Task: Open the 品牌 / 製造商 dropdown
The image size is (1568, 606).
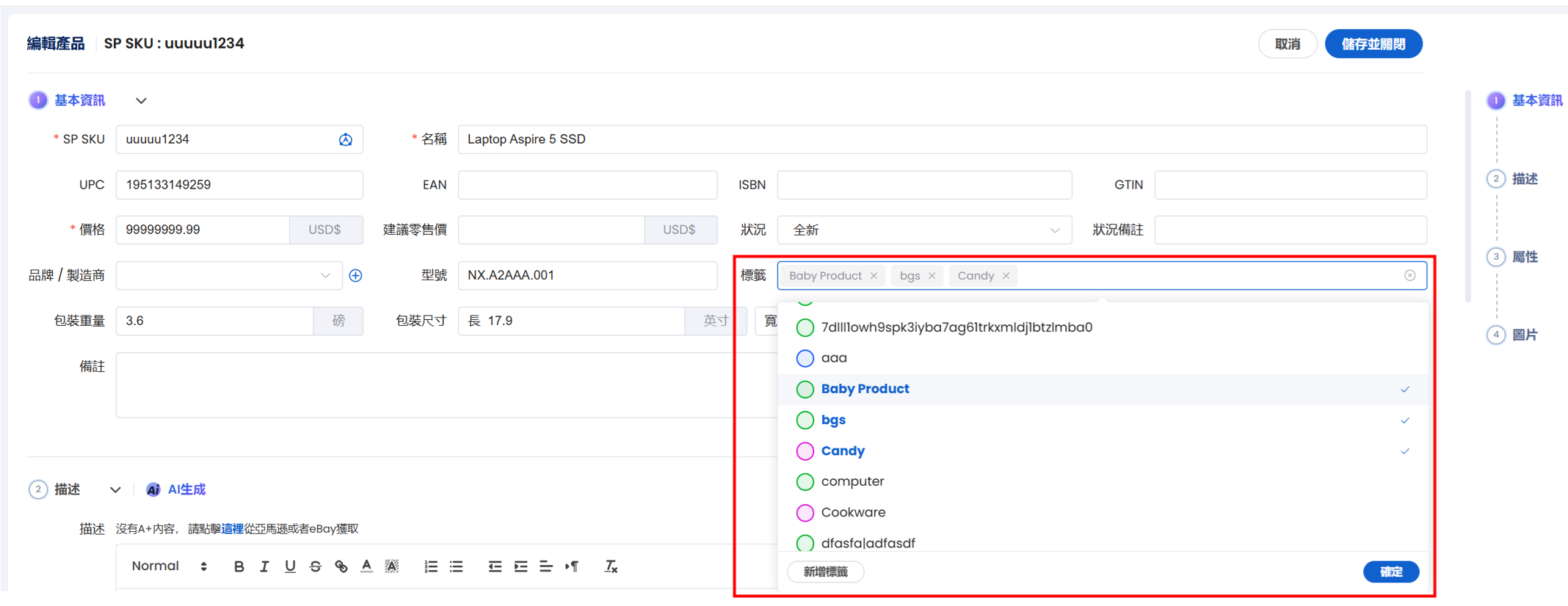Action: pos(229,275)
